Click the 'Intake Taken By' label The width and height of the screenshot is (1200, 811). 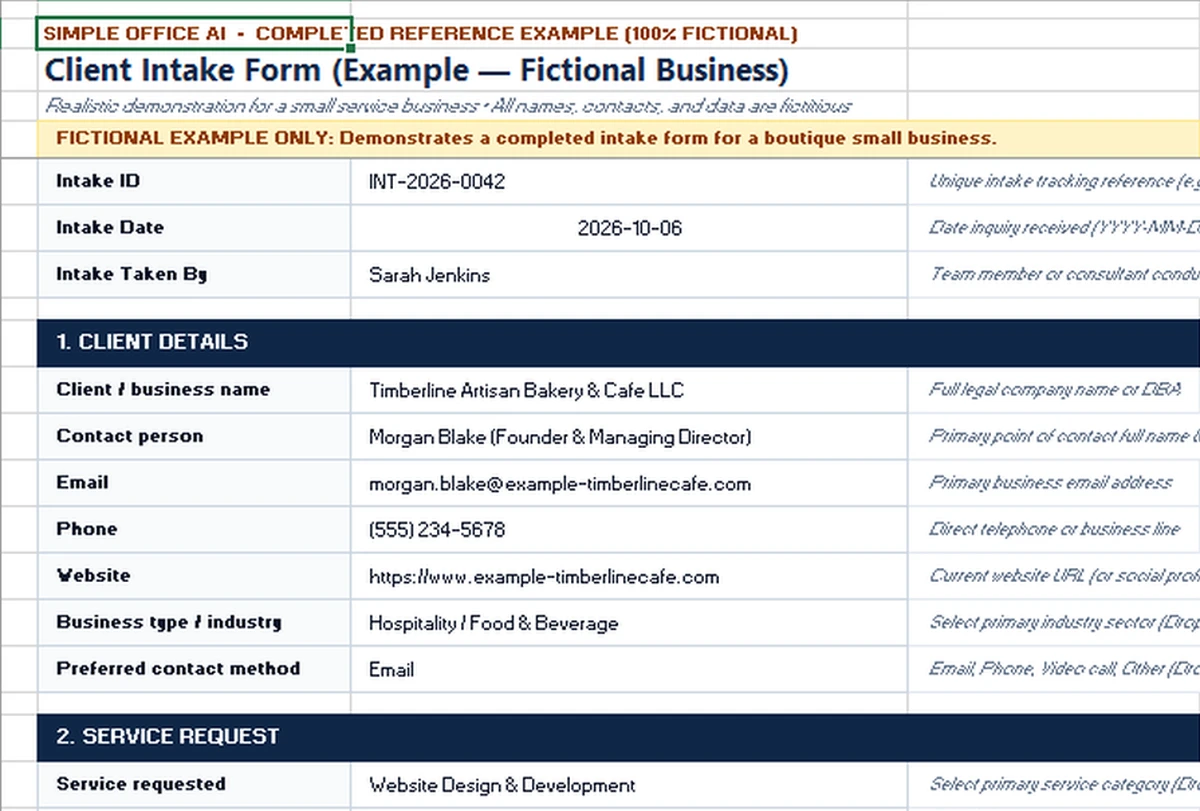tap(194, 274)
